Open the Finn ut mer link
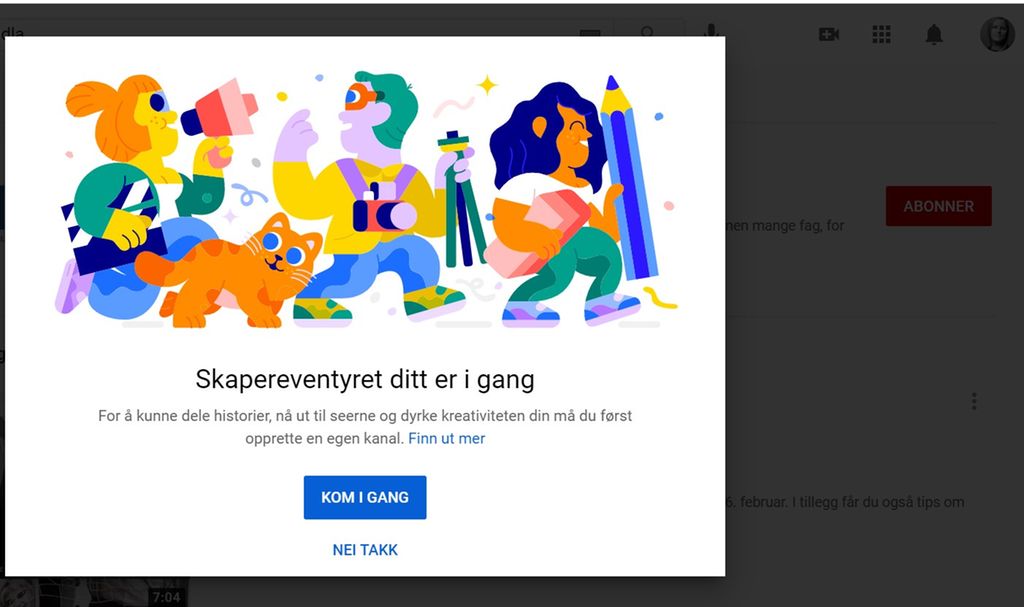 click(446, 438)
